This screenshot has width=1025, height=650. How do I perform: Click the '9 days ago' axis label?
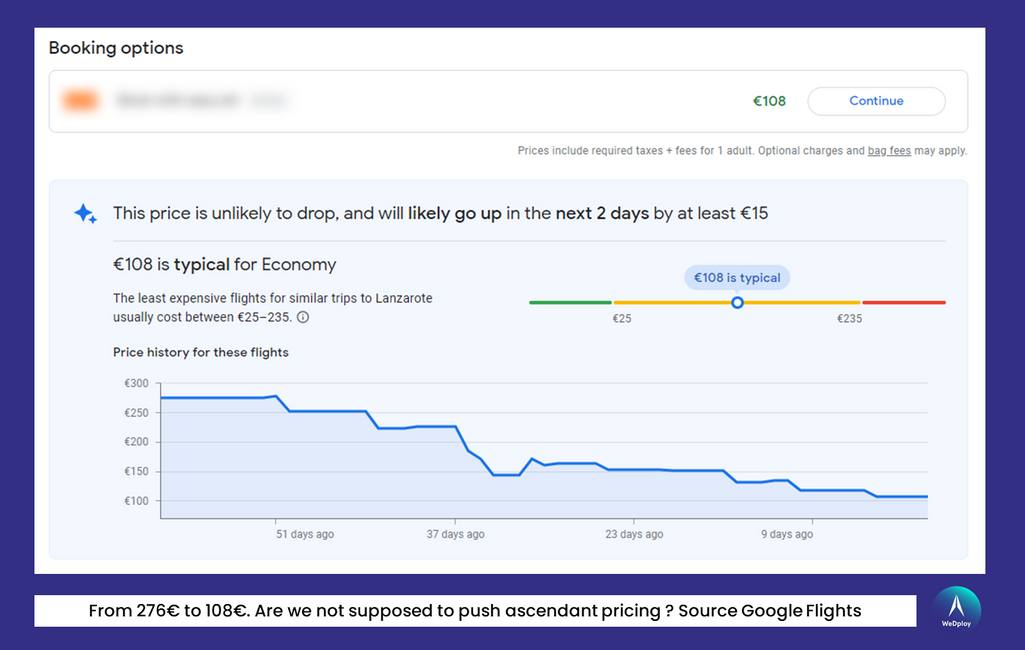(787, 534)
